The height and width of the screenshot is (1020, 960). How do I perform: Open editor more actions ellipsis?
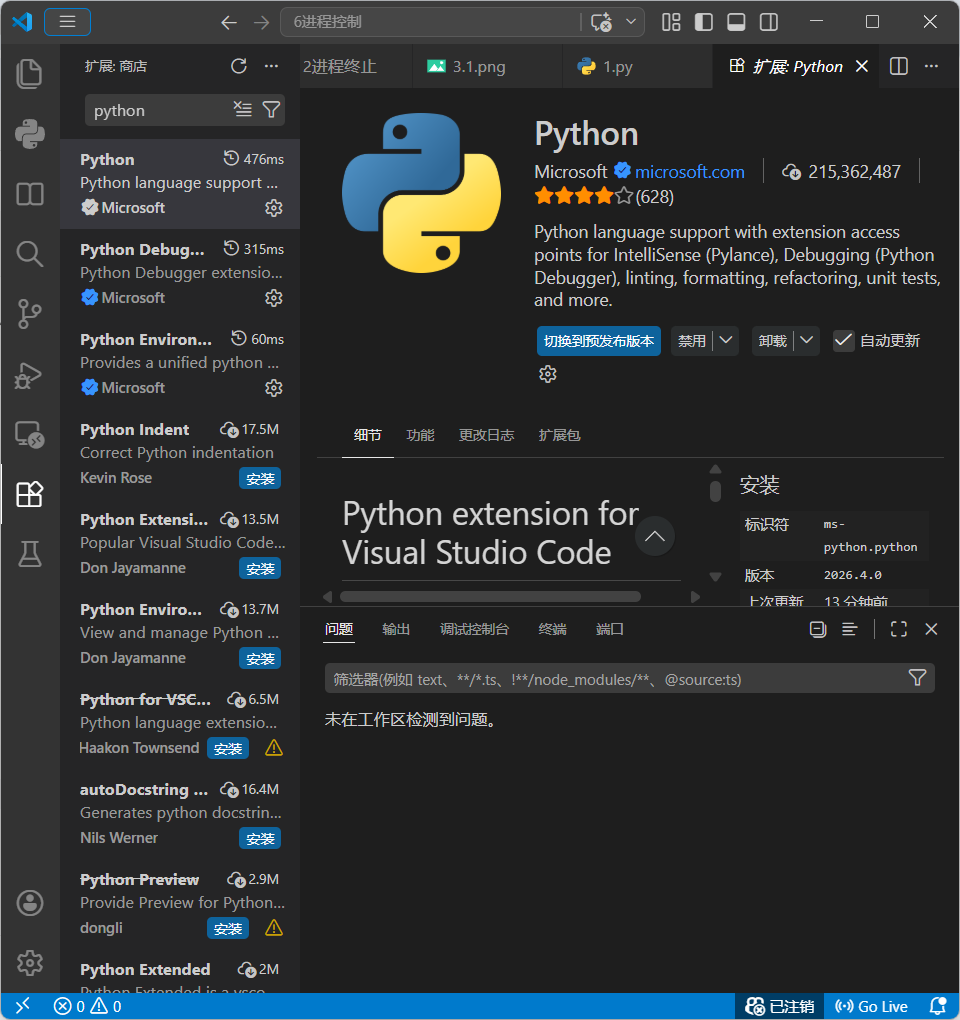[x=931, y=66]
